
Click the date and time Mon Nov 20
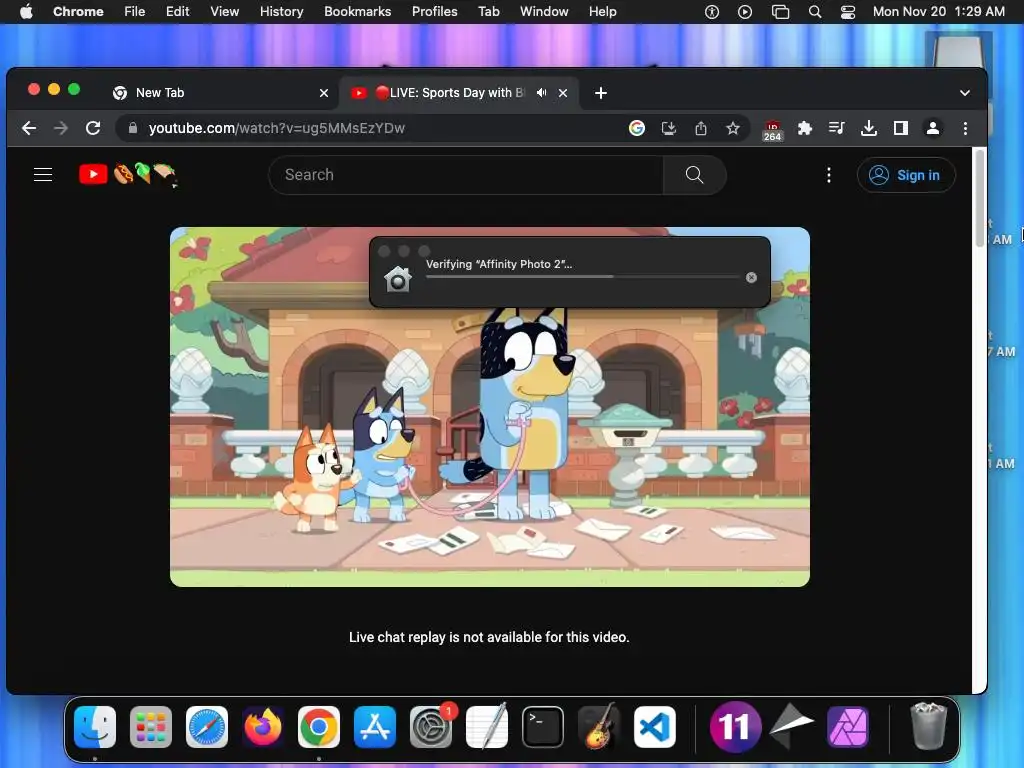point(938,11)
